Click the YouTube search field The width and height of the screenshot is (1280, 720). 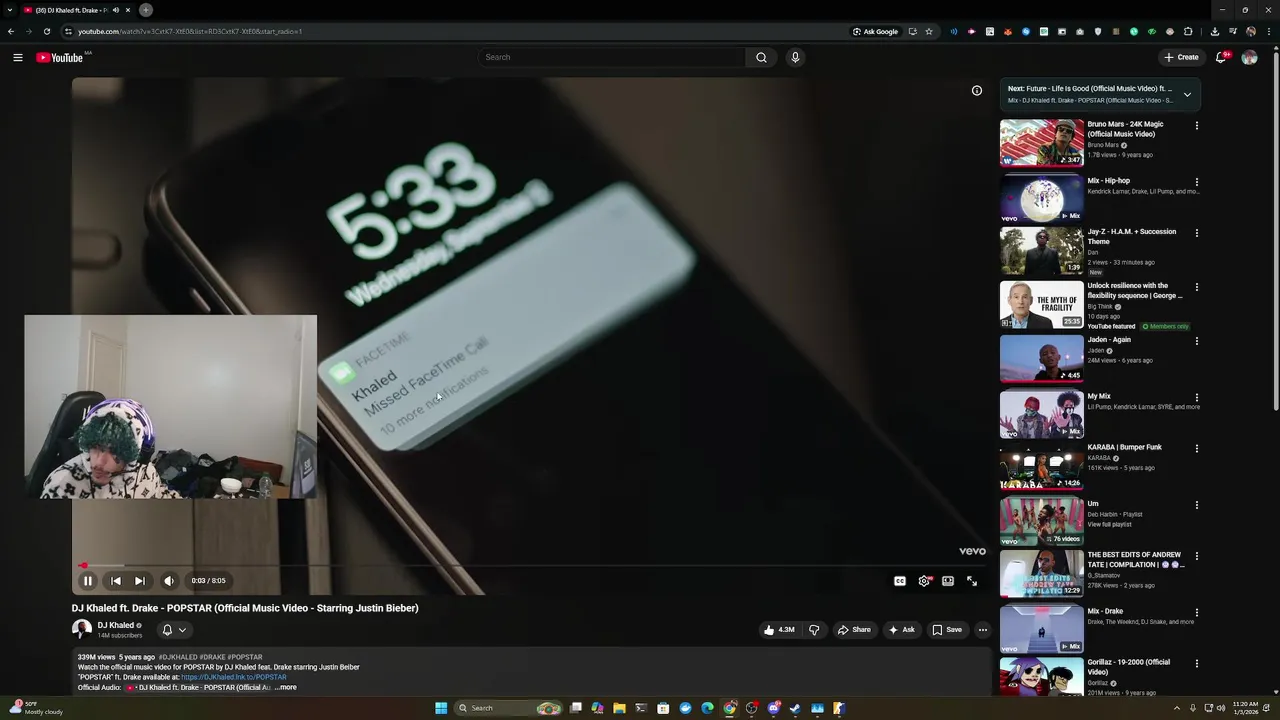coord(612,57)
